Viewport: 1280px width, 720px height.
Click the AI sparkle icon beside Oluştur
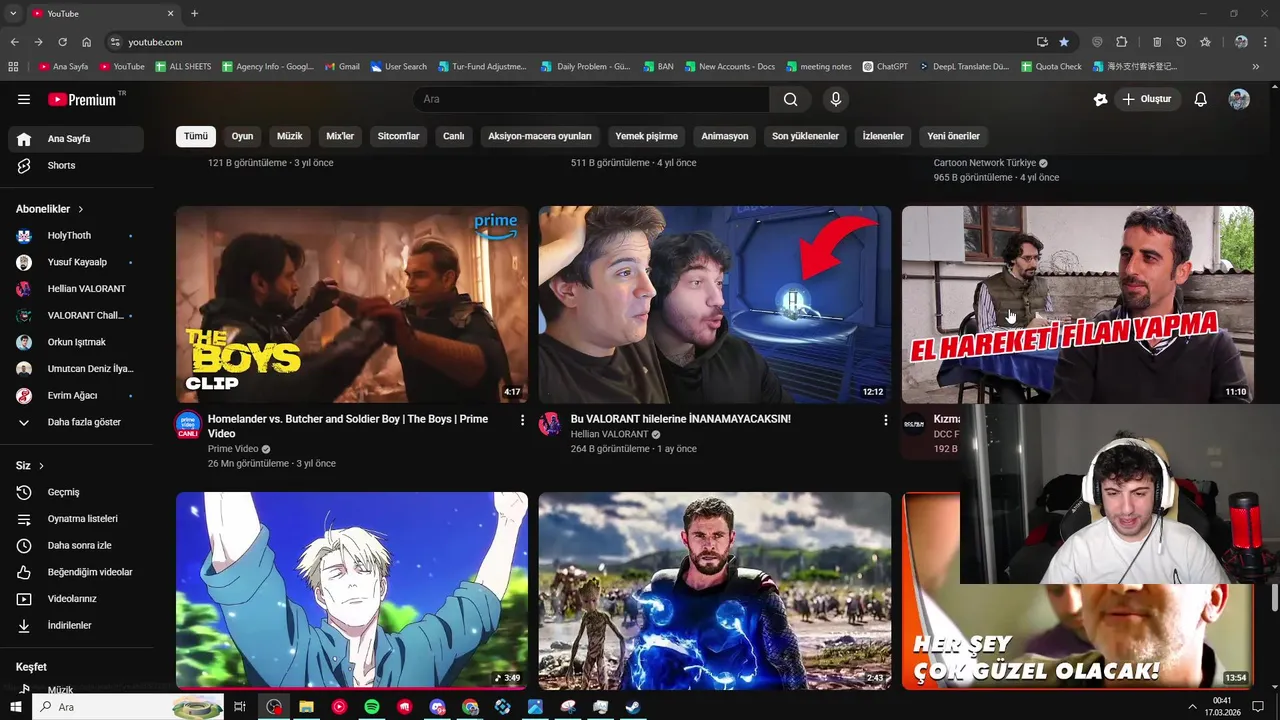1100,99
